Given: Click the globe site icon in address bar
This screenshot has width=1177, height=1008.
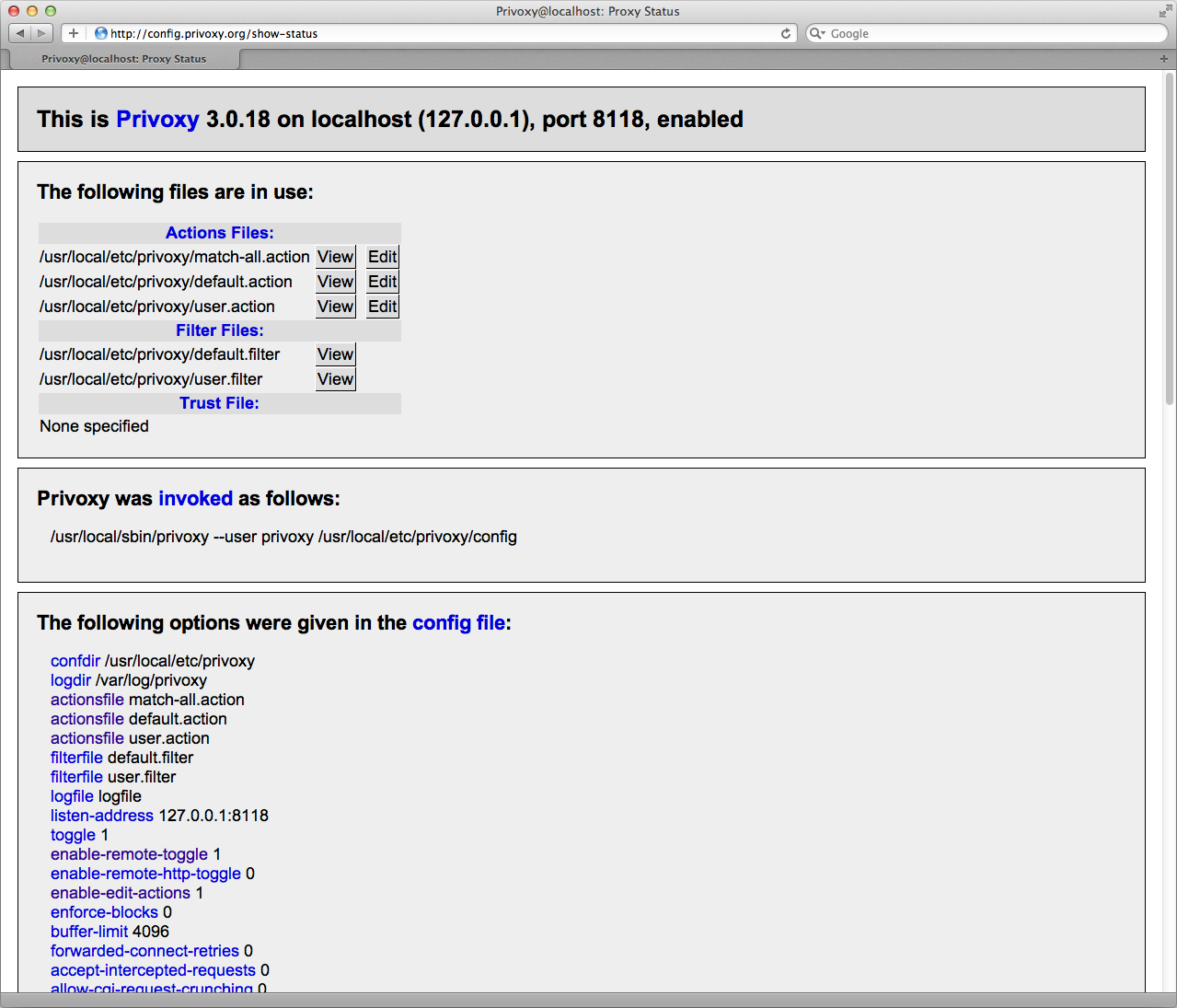Looking at the screenshot, I should 101,33.
